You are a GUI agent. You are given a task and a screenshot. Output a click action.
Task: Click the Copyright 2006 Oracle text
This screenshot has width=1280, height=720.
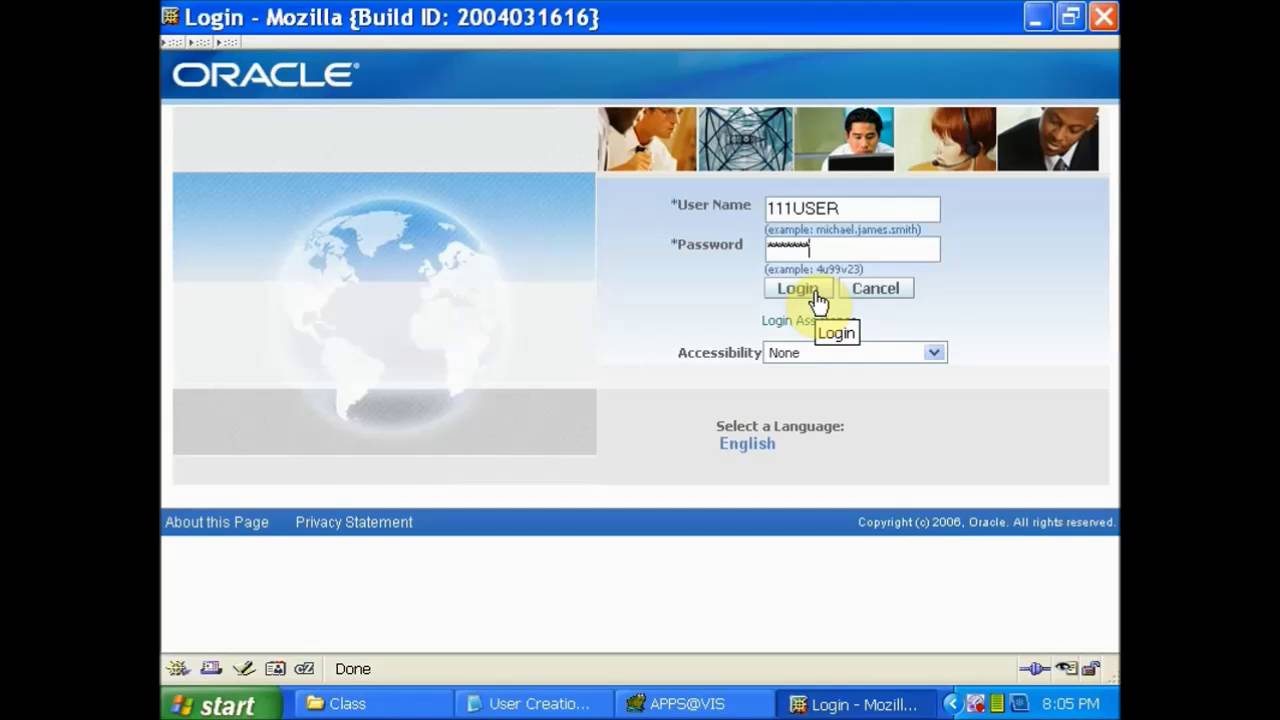986,522
